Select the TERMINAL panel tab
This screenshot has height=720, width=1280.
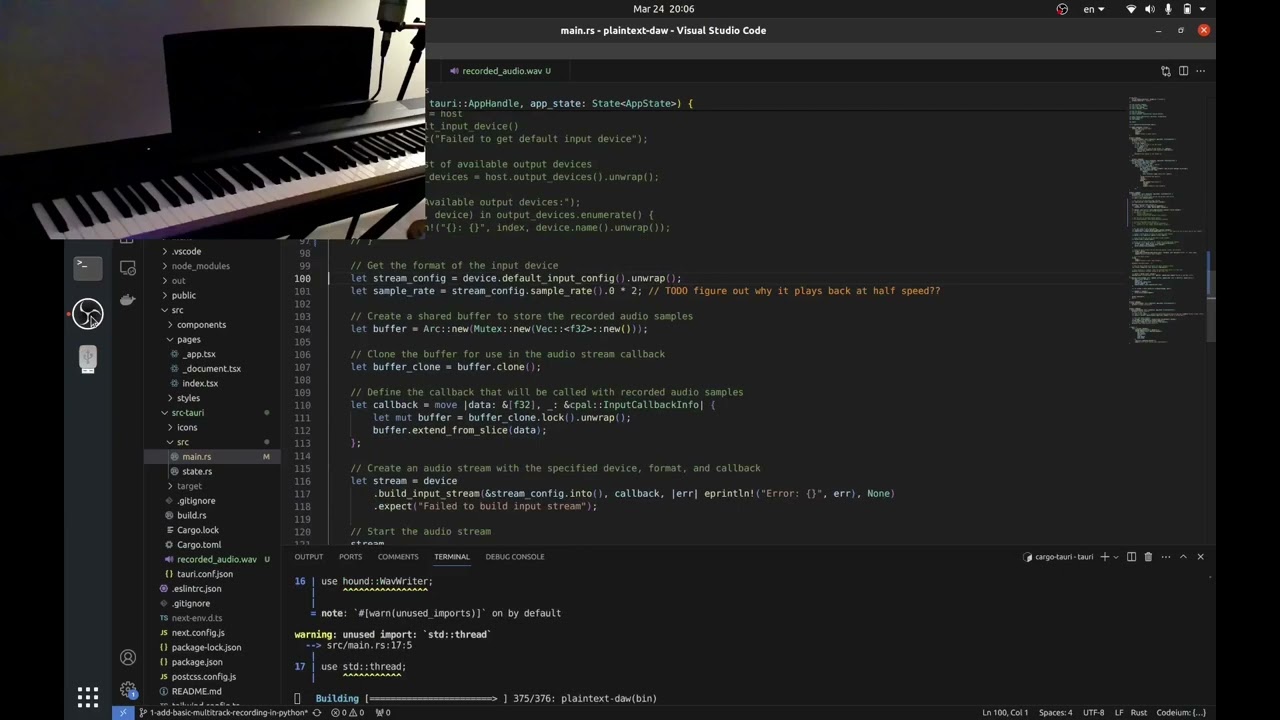click(x=452, y=557)
